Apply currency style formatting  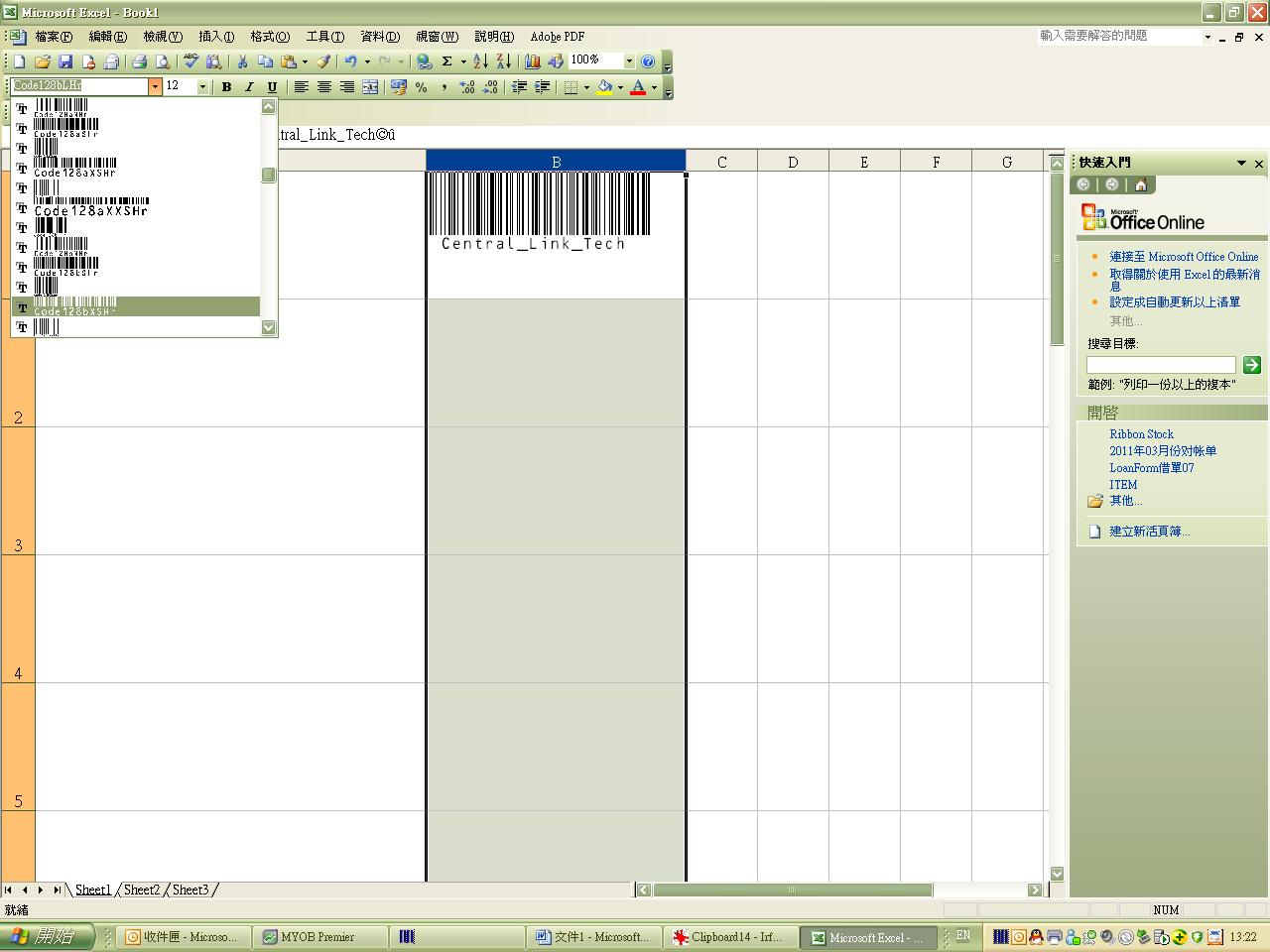[398, 87]
